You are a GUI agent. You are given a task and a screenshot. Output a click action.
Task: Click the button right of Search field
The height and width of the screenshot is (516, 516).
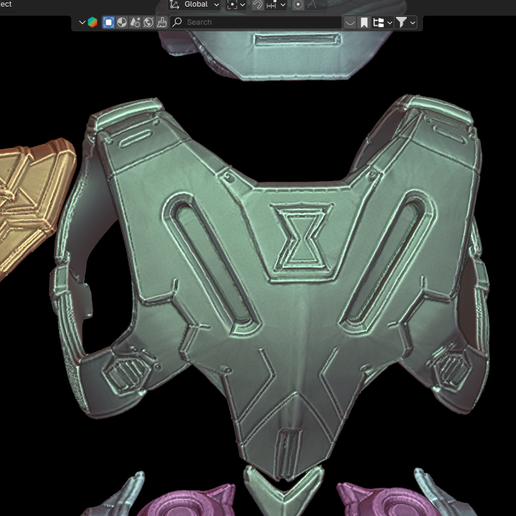click(x=350, y=23)
